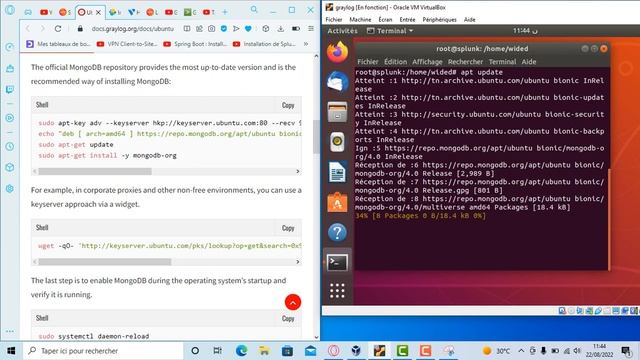640x360 pixels.
Task: Open 'Spring Boot : Install...' bookmark
Action: pyautogui.click(x=195, y=44)
